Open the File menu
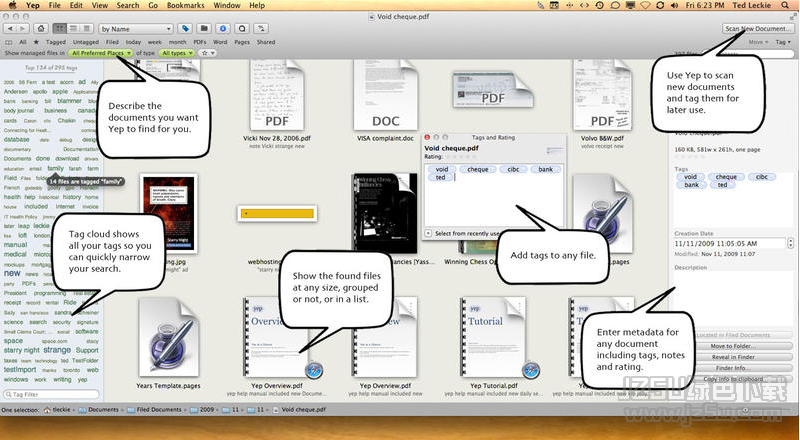The width and height of the screenshot is (800, 440). pyautogui.click(x=55, y=5)
